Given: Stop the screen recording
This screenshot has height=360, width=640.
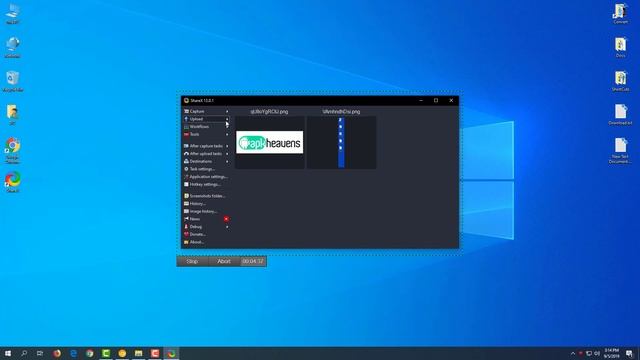Looking at the screenshot, I should 192,261.
